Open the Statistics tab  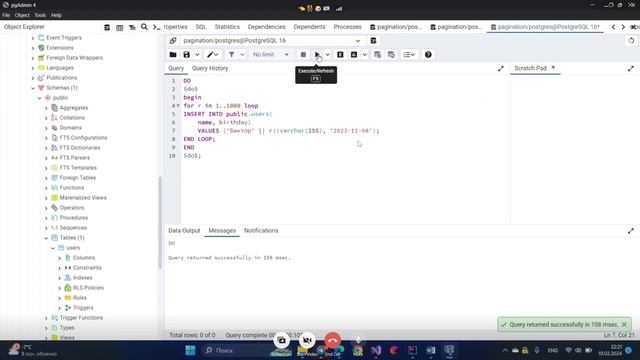tap(227, 27)
